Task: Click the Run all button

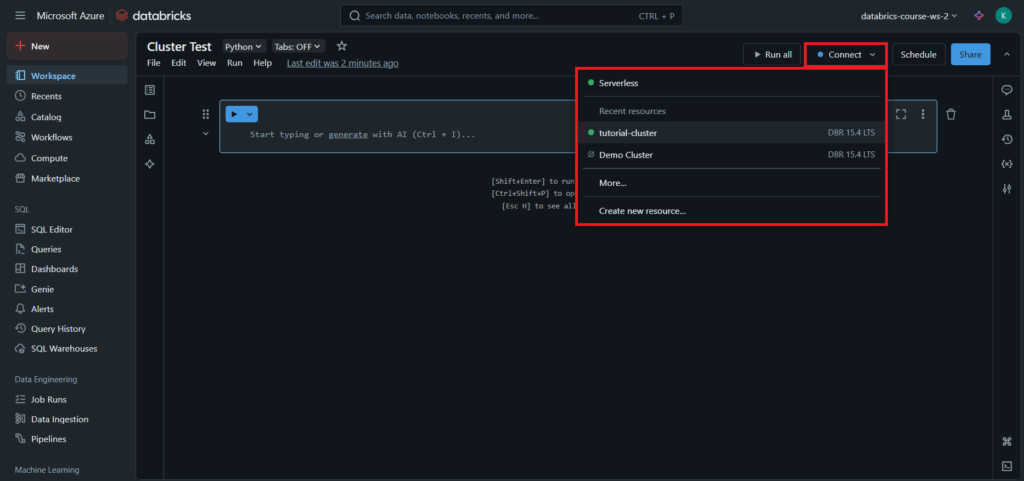Action: click(772, 55)
